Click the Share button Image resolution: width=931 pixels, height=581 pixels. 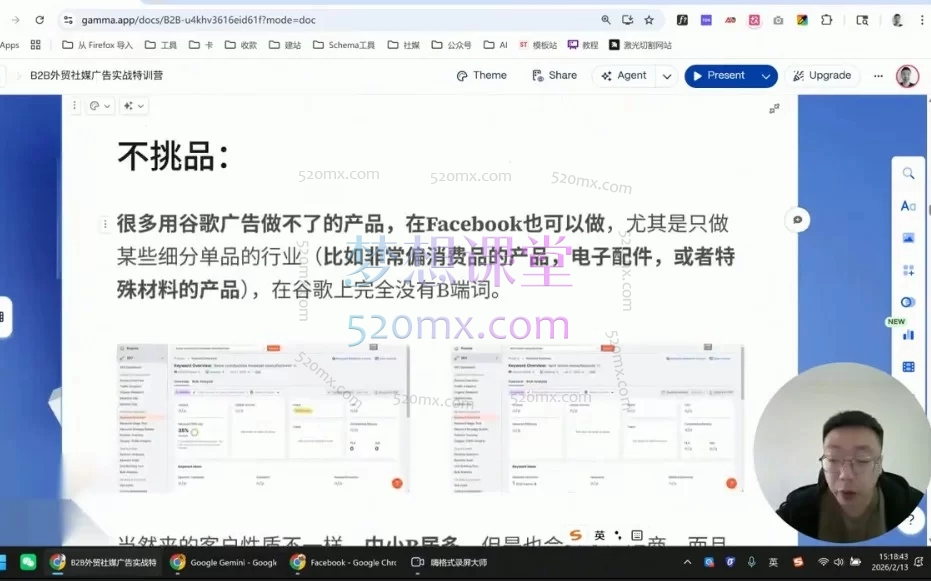[x=555, y=75]
